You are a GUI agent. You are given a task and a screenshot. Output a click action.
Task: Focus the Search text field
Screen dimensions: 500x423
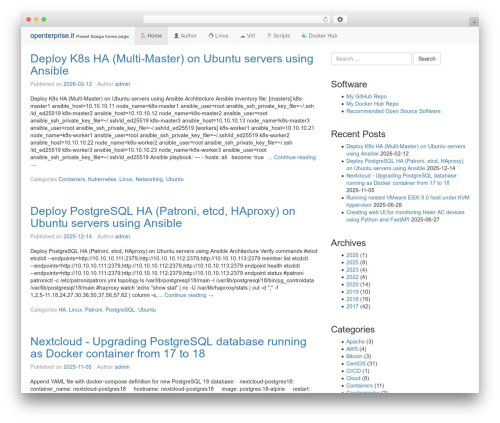(371, 59)
